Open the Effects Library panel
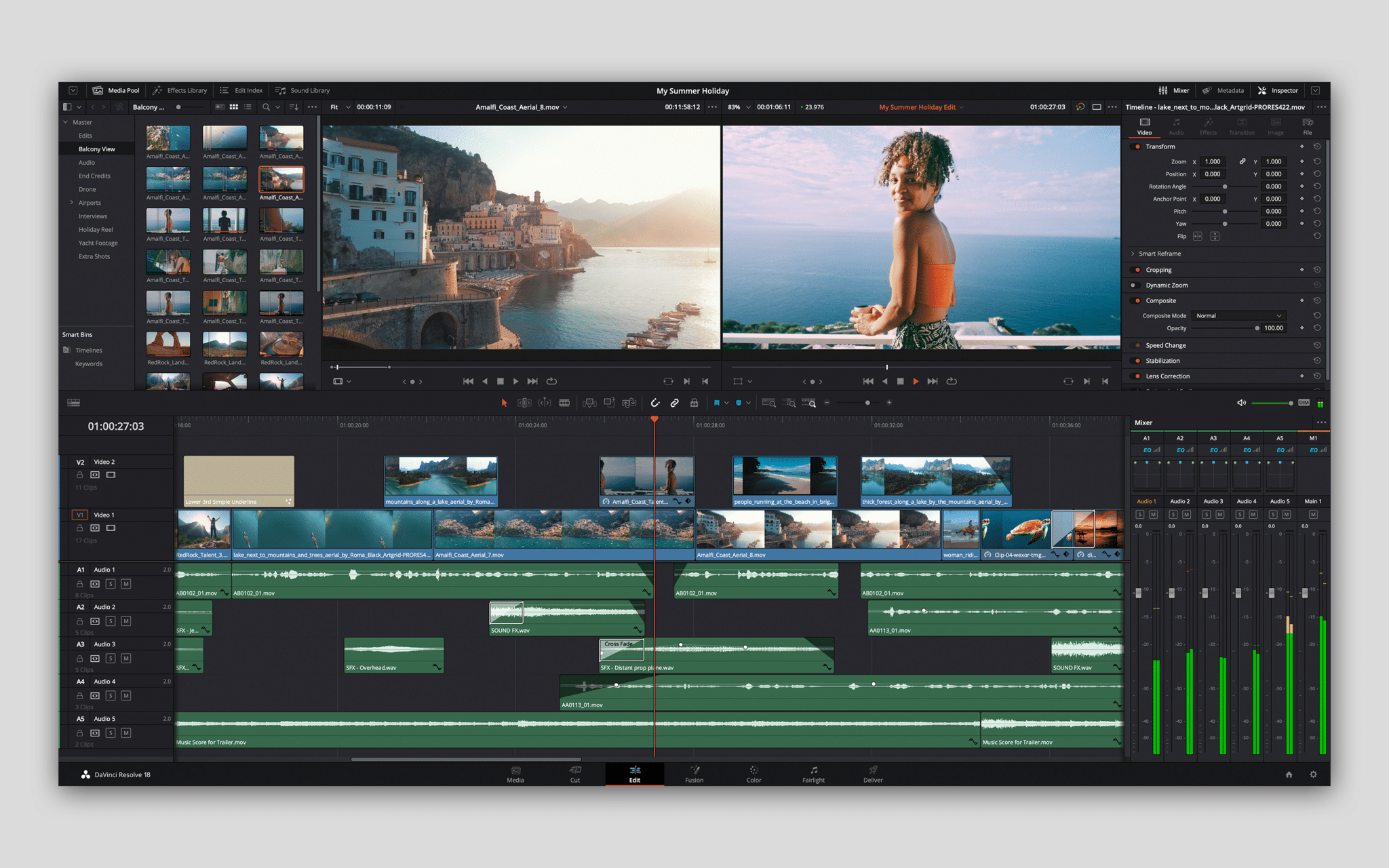The width and height of the screenshot is (1389, 868). [x=180, y=90]
